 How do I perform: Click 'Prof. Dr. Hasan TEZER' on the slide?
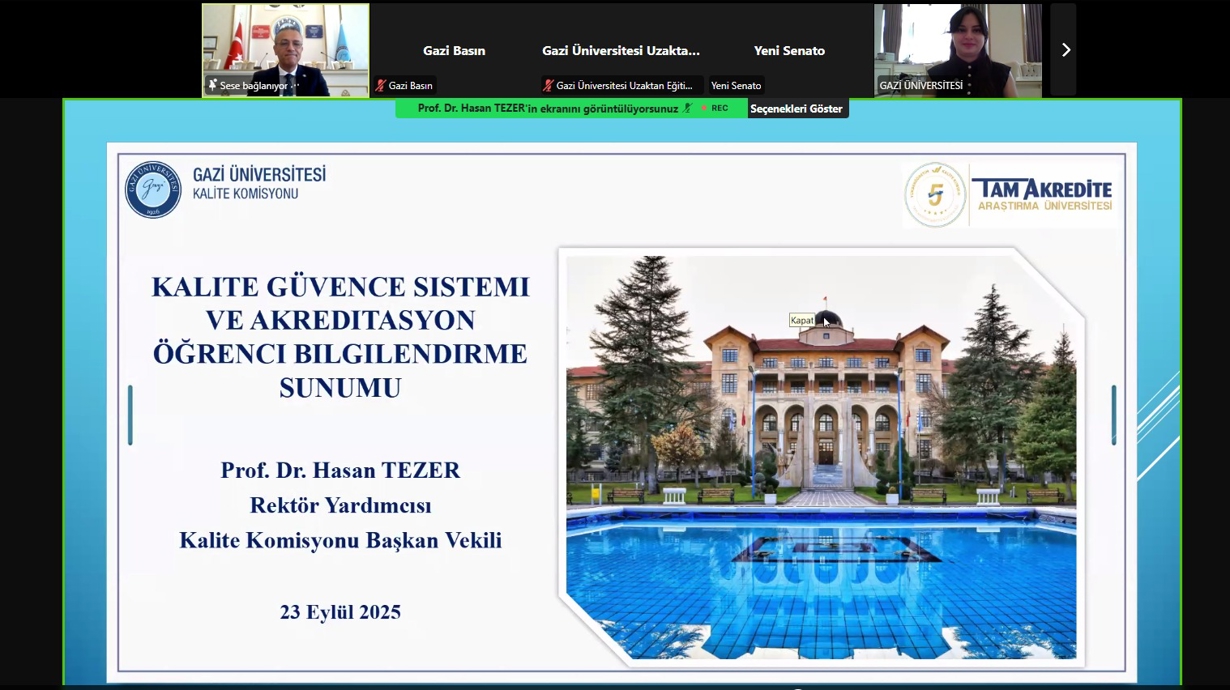coord(341,470)
